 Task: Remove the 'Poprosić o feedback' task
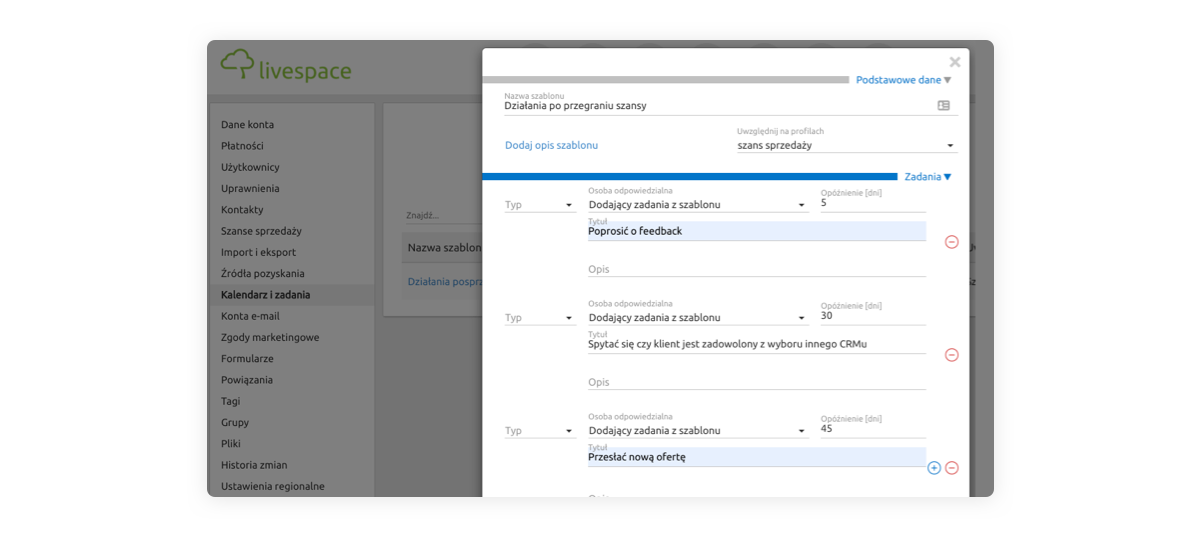[x=952, y=242]
